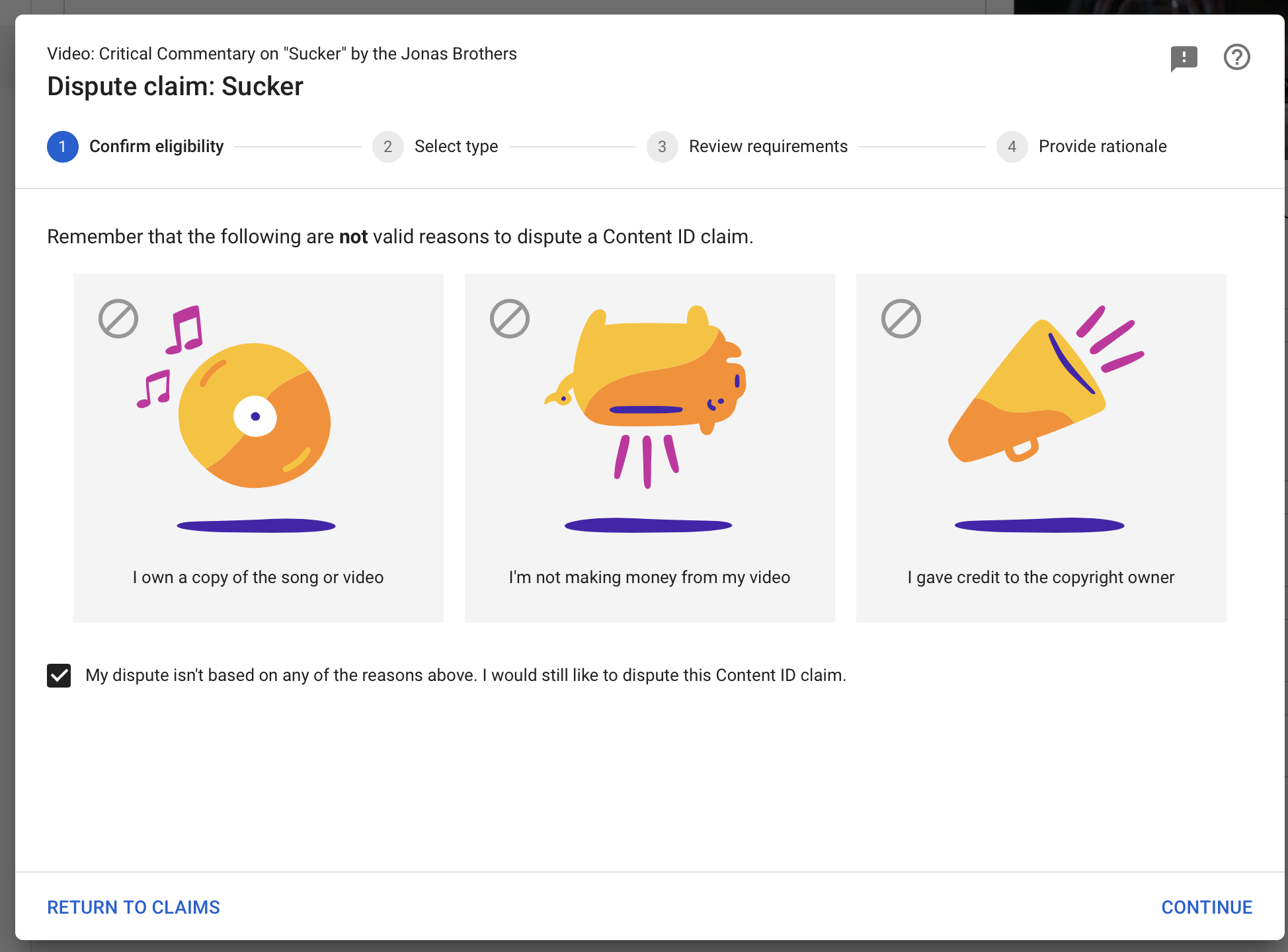This screenshot has height=952, width=1288.
Task: Click 'I gave credit to the copyright owner'
Action: point(1041,577)
